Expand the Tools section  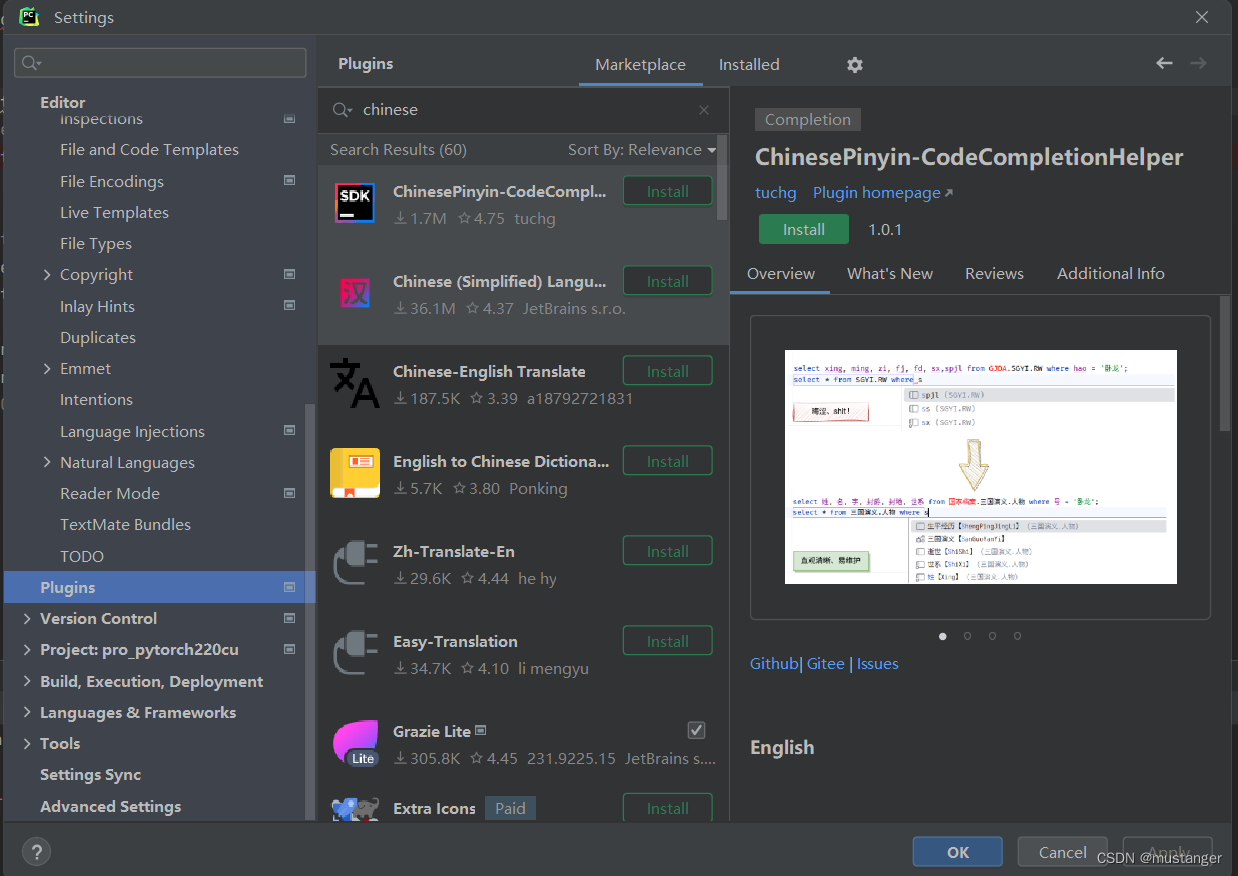click(27, 743)
